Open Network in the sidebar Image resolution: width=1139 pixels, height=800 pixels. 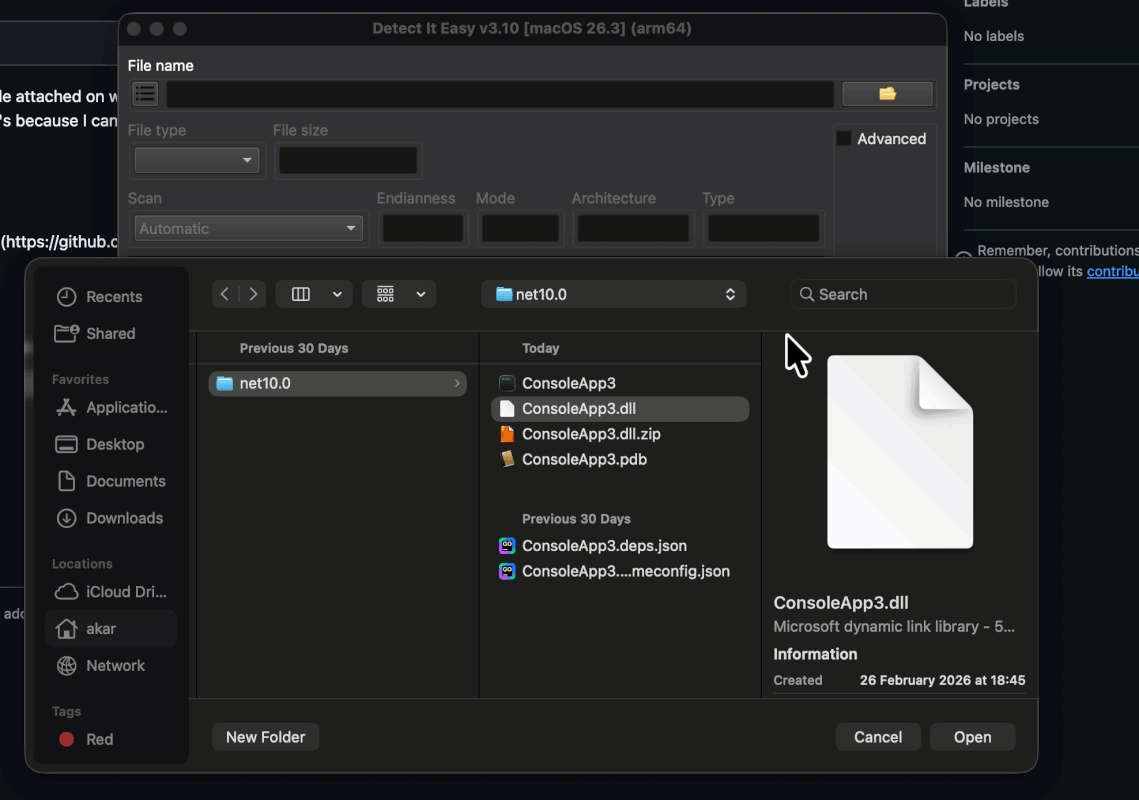pos(111,666)
